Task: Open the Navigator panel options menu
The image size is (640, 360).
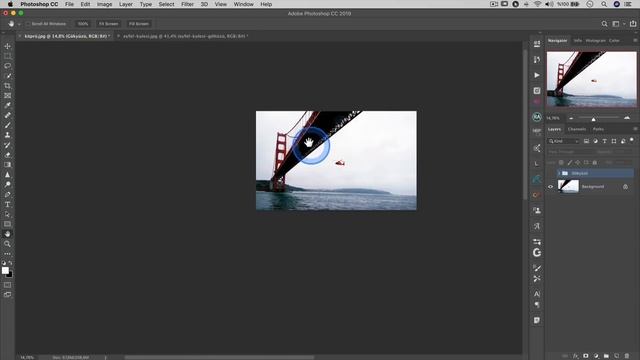Action: pos(635,40)
